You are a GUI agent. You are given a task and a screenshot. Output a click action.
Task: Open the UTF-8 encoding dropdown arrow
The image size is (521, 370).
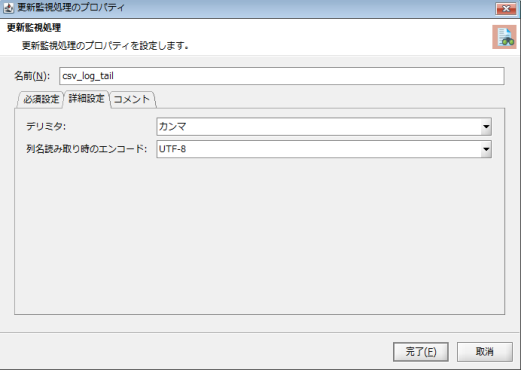[486, 149]
